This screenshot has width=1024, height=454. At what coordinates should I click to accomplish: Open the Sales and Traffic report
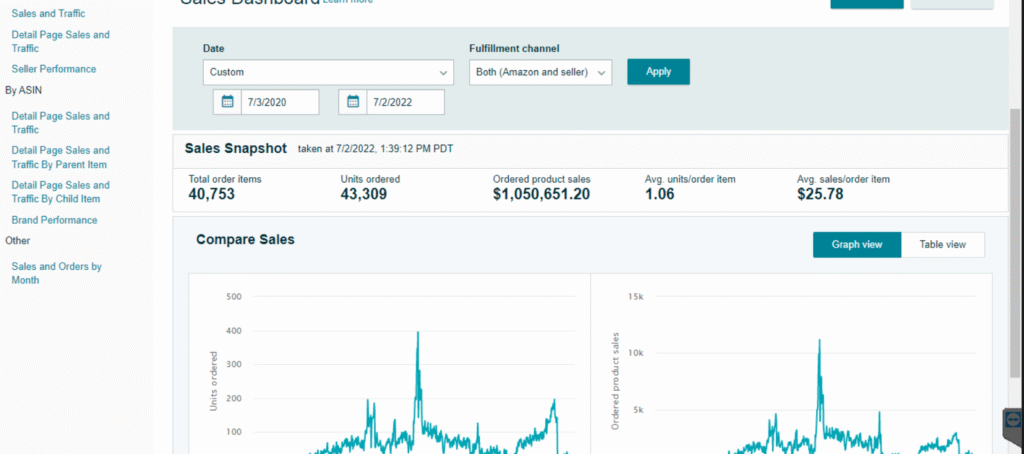point(48,14)
